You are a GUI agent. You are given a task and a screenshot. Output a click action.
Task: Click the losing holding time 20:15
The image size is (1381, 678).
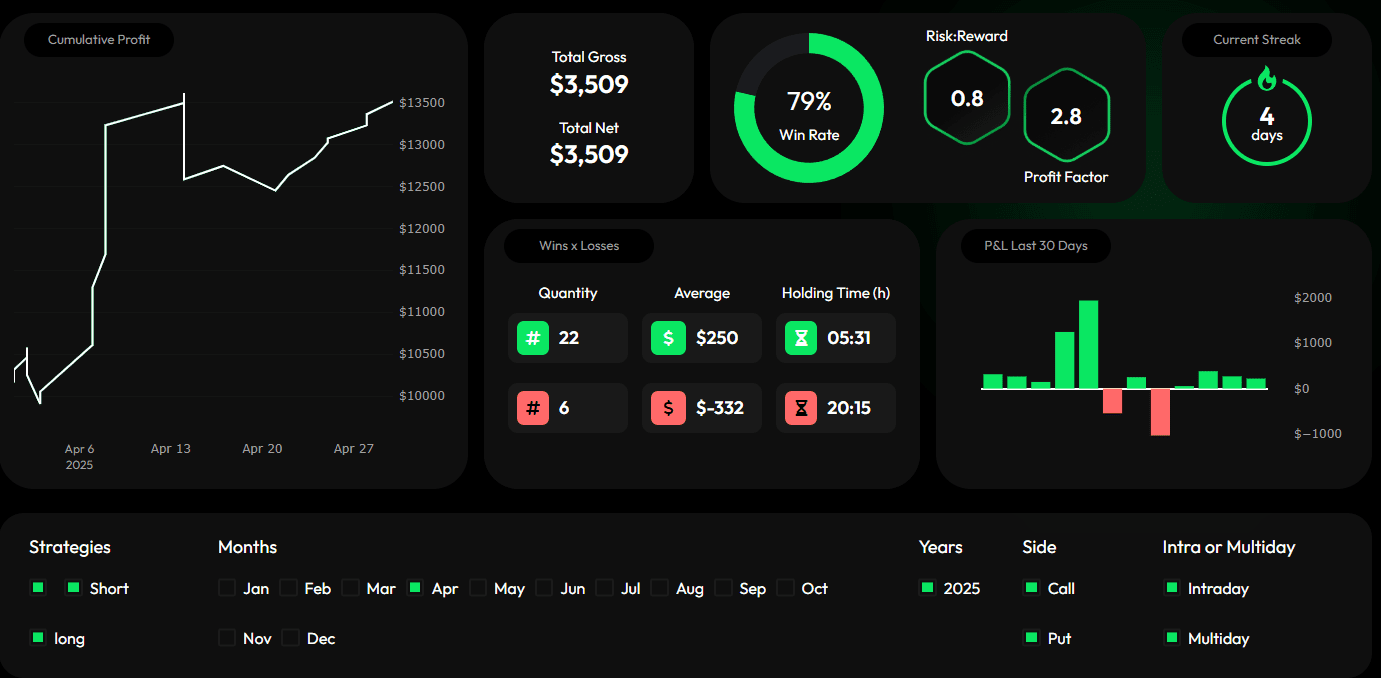tap(849, 408)
